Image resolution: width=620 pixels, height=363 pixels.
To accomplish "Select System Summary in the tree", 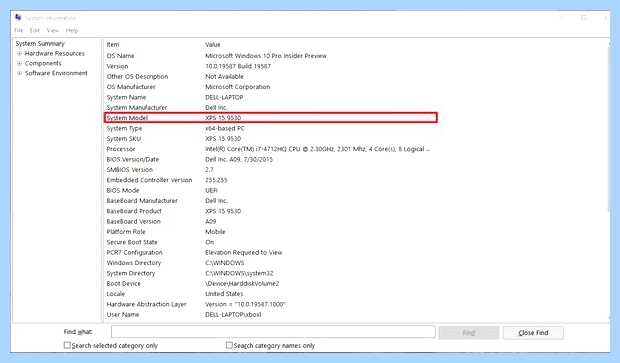I will pos(40,43).
